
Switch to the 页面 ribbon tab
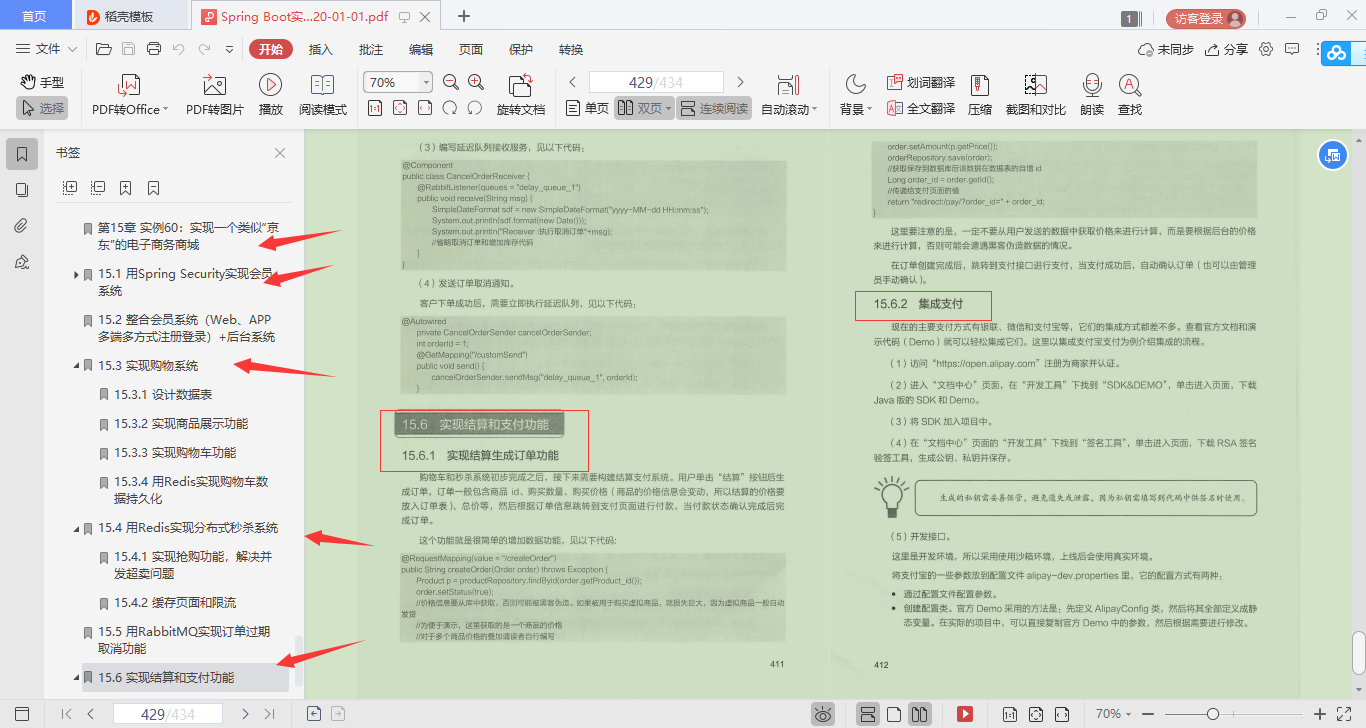pos(471,49)
